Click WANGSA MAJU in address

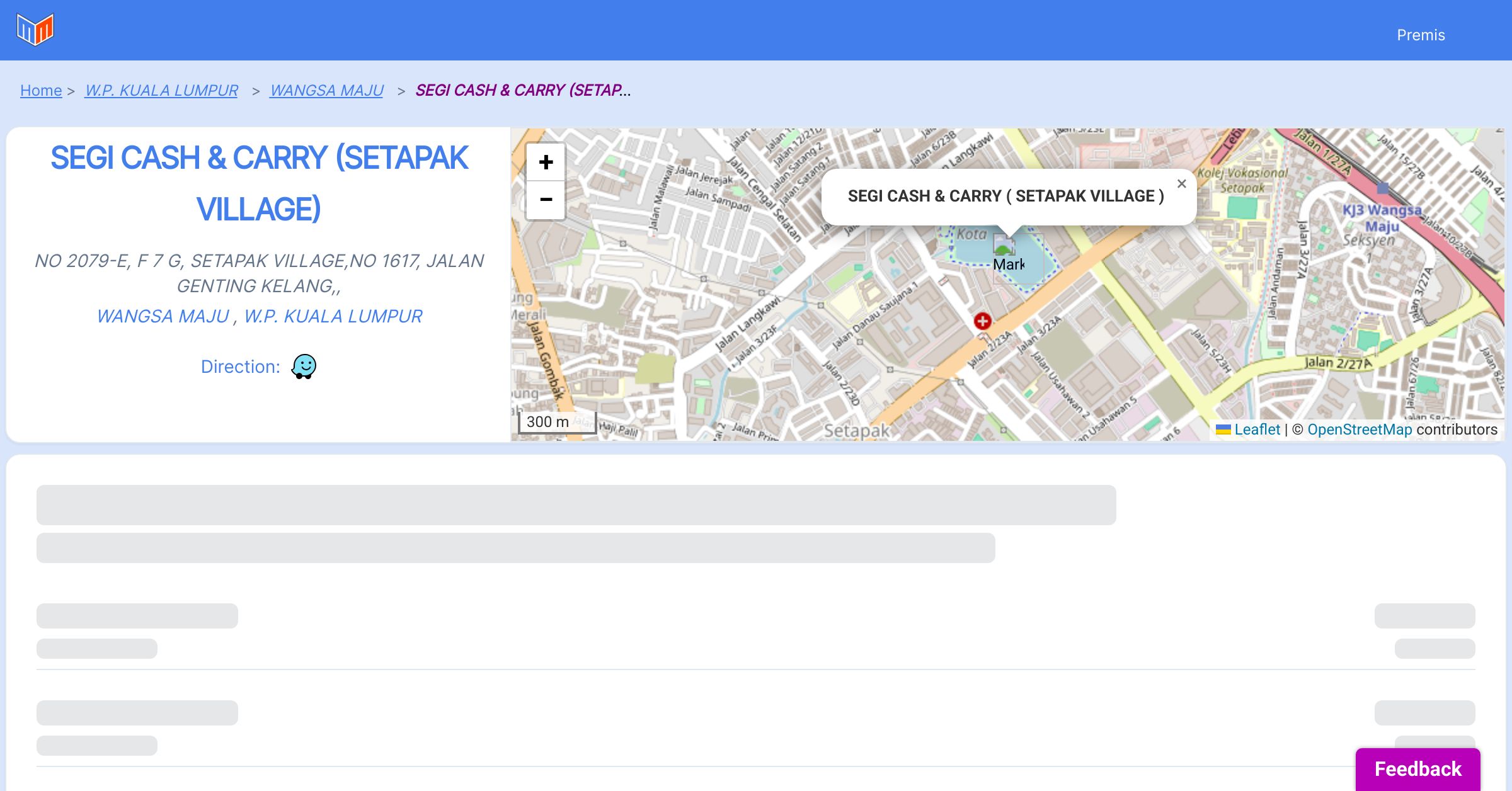(163, 316)
